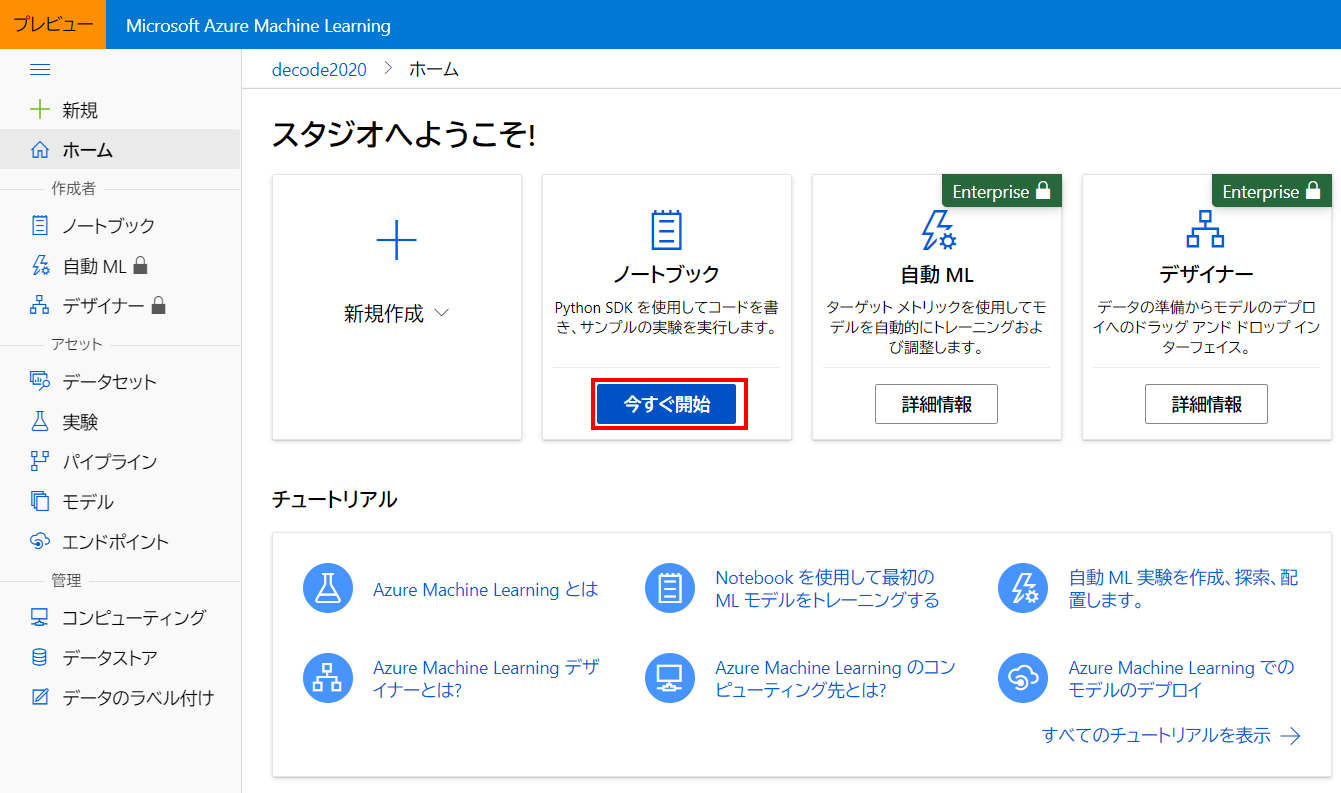Click the lightning icon on the 自動 ML card
Viewport: 1341px width, 793px height.
point(937,230)
